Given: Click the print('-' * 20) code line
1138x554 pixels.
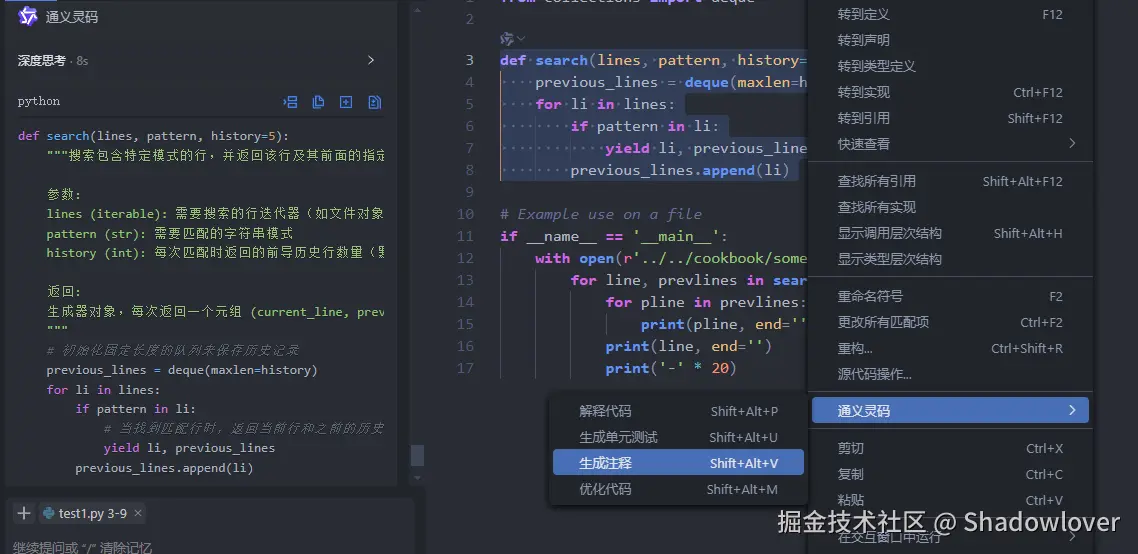Looking at the screenshot, I should 671,368.
